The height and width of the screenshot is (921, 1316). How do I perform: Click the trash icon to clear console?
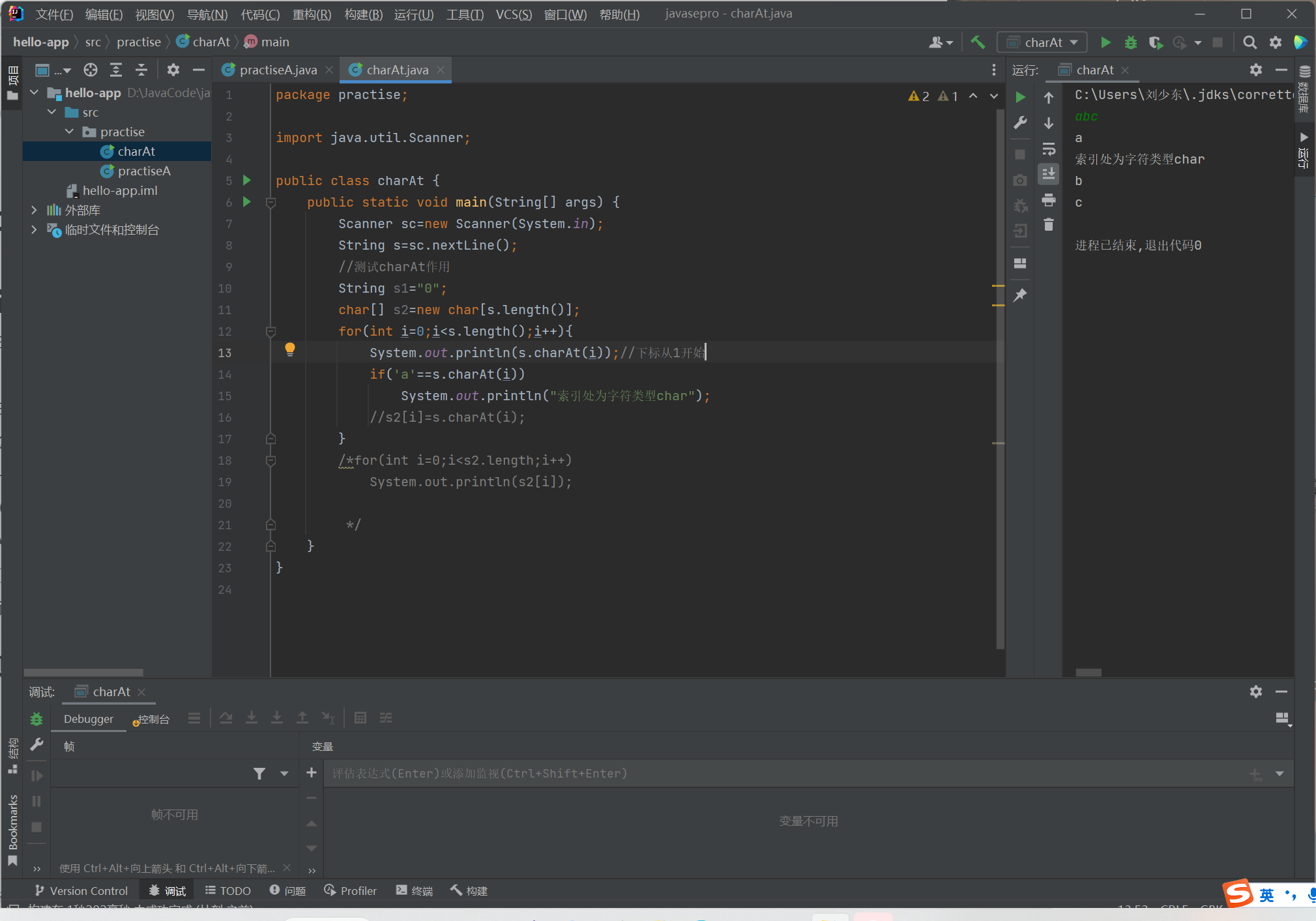click(1049, 225)
